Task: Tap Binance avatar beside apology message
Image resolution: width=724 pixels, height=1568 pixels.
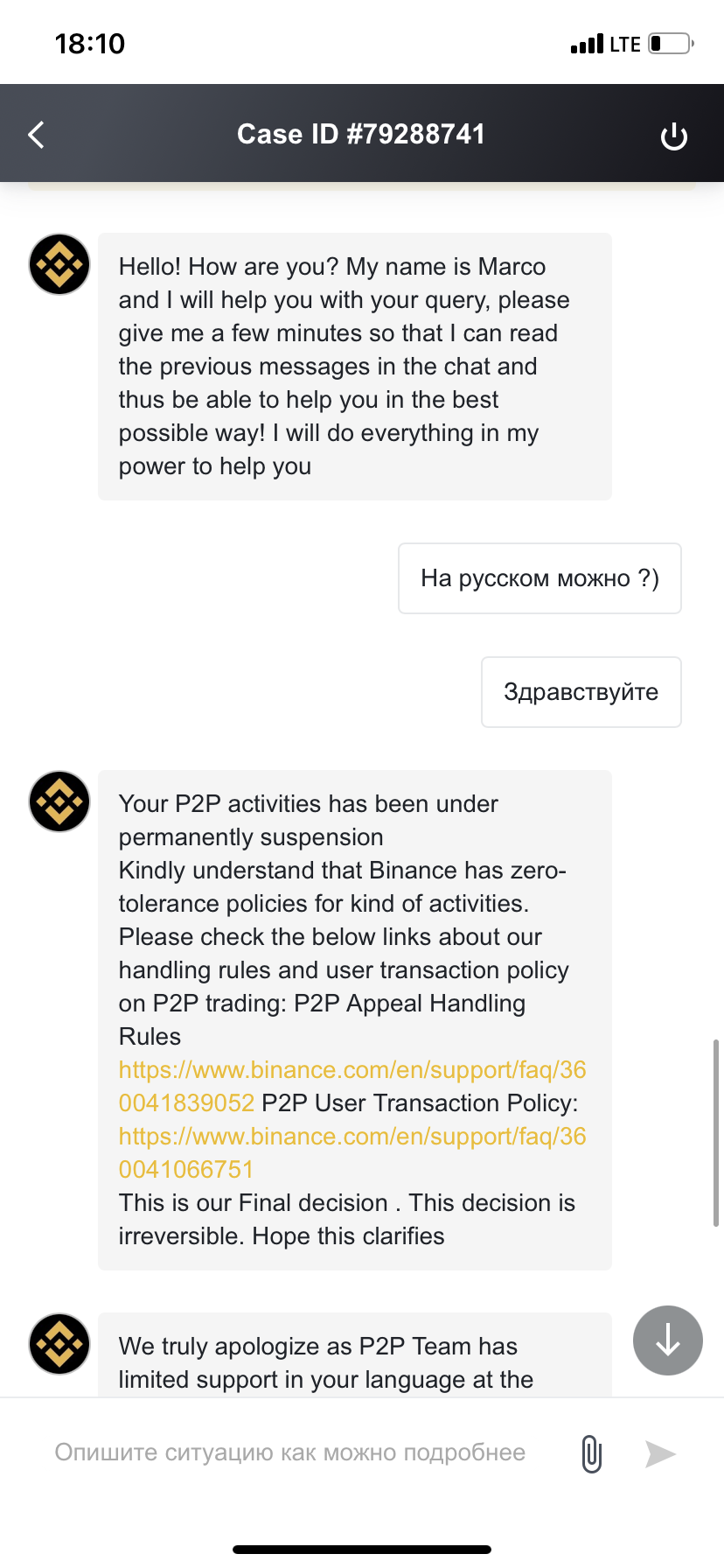Action: pos(59,1344)
